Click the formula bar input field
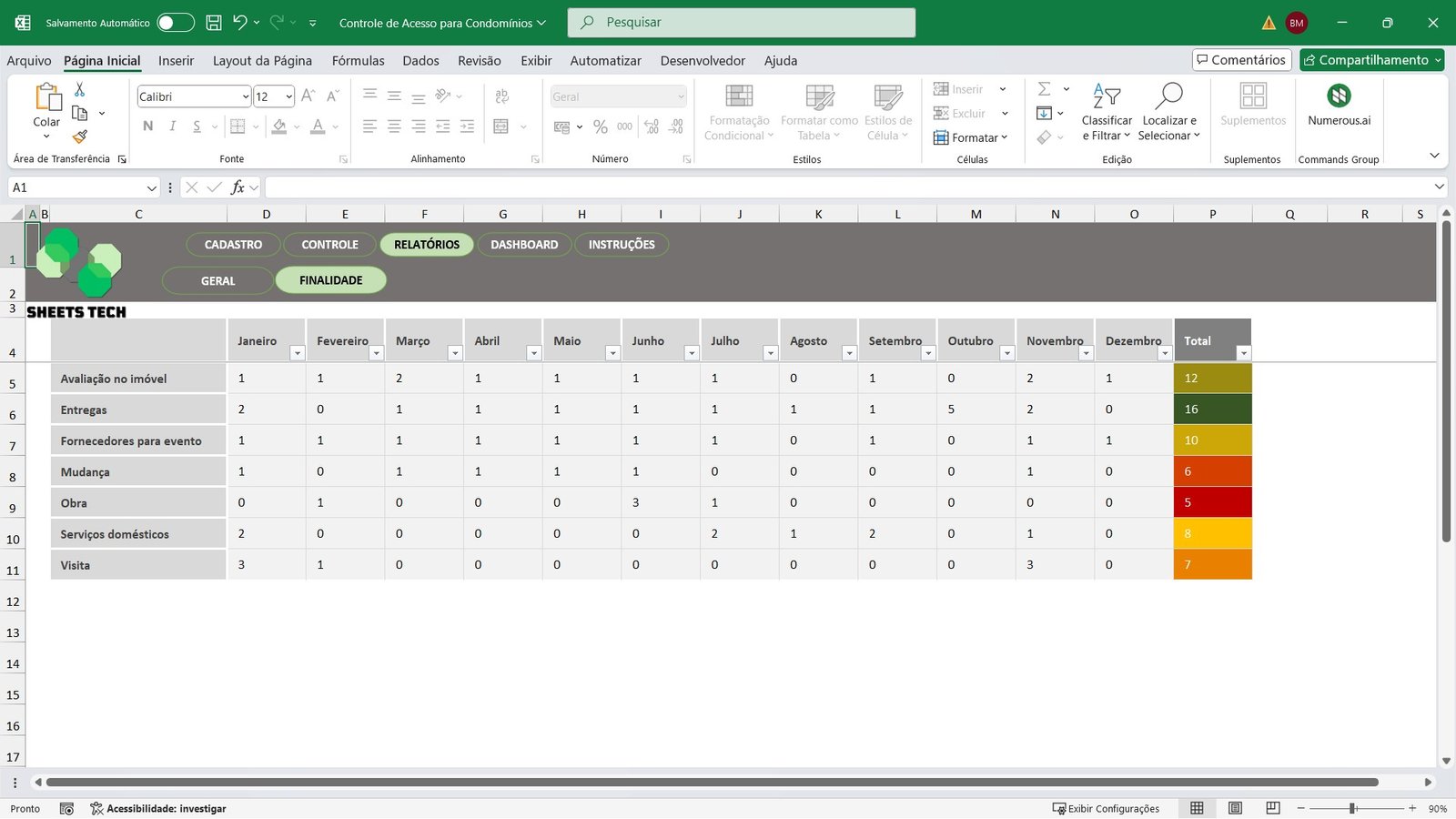Screen dimensions: 1456x819 [846, 187]
